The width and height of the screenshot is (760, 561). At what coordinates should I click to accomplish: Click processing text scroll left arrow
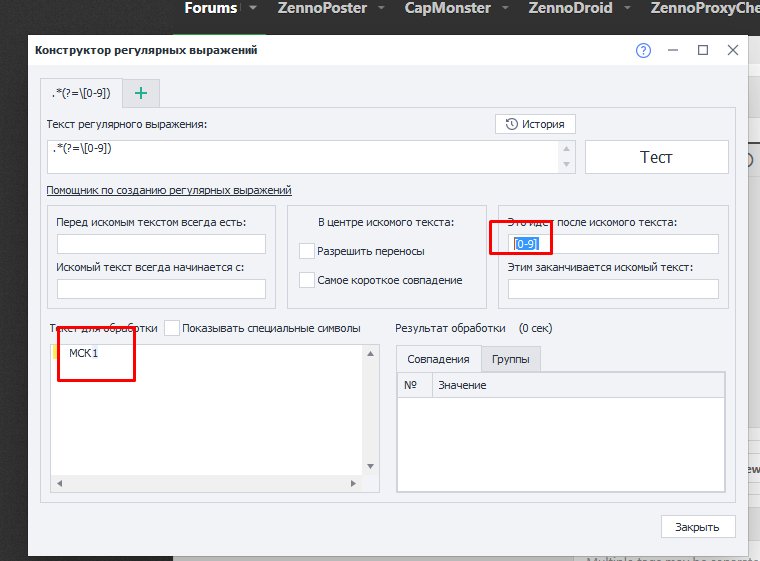coord(60,483)
